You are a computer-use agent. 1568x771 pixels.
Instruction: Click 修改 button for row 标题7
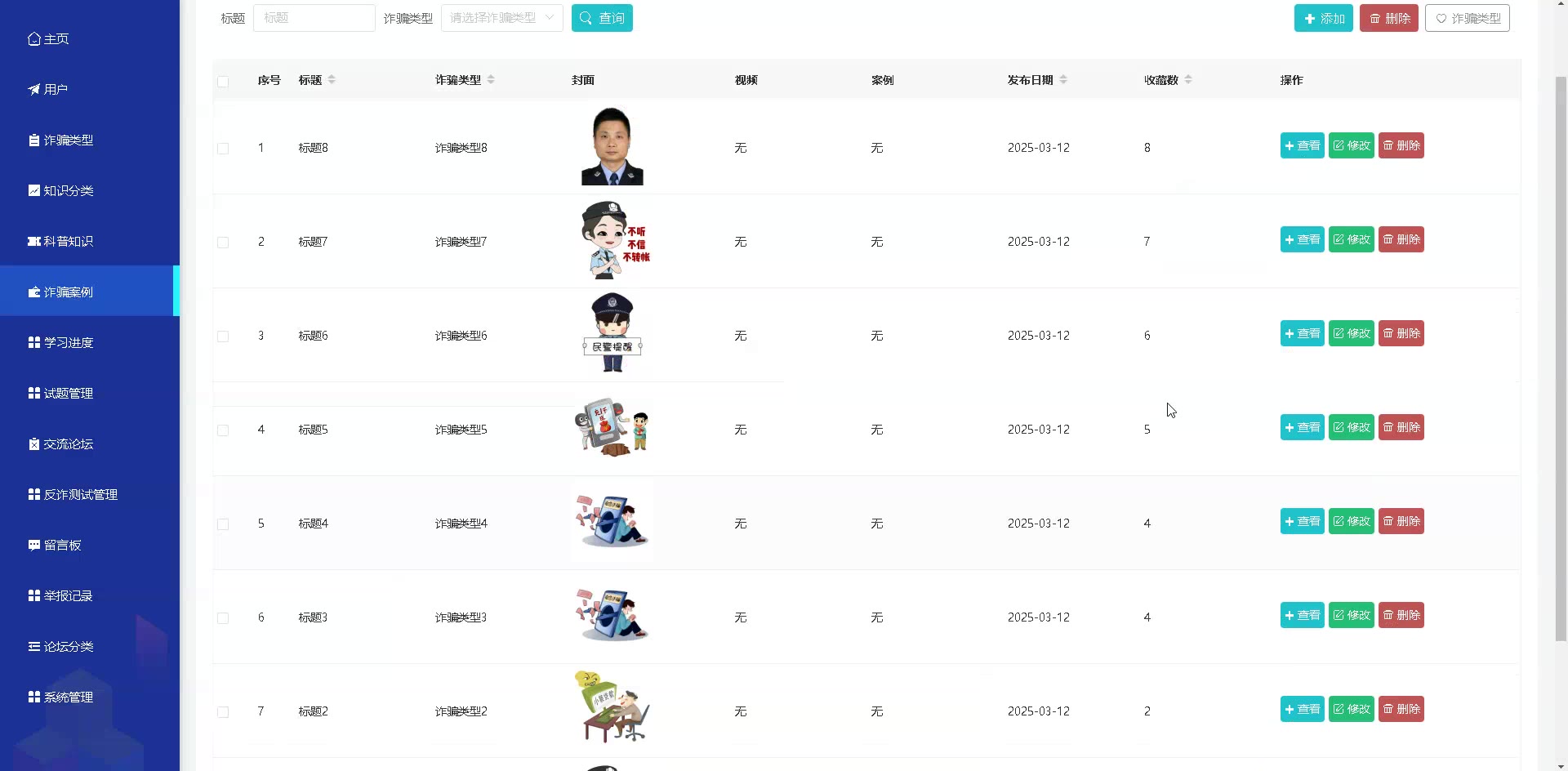[x=1352, y=239]
